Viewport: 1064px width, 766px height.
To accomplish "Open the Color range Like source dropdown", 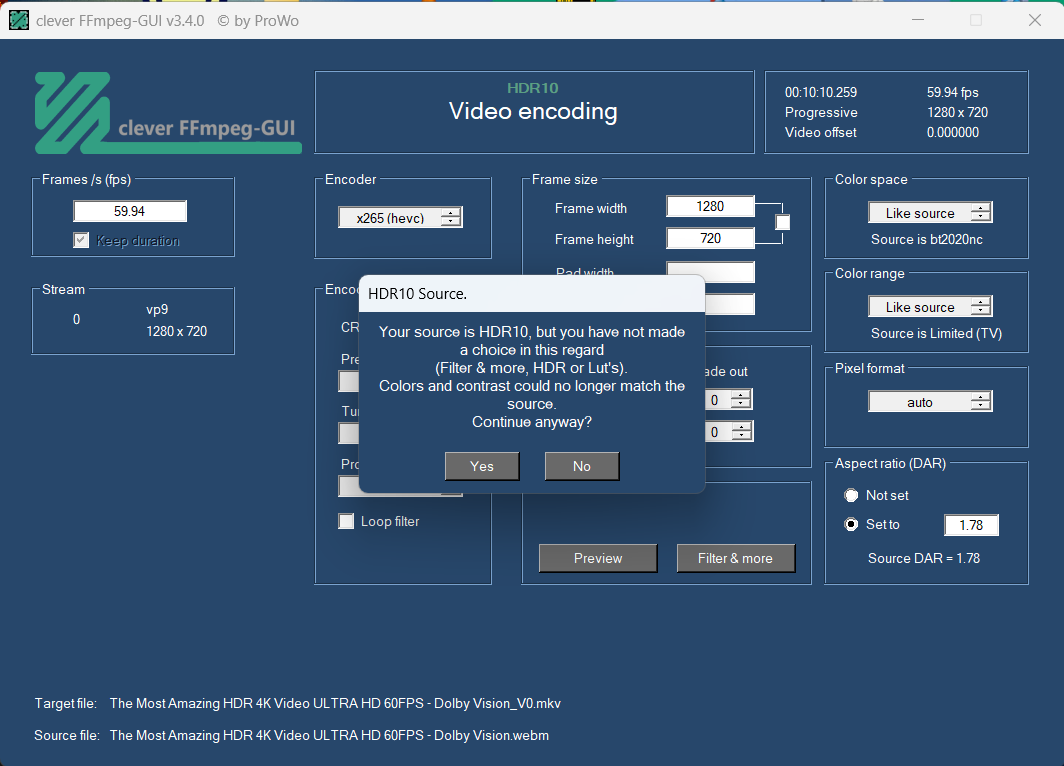I will tap(930, 307).
